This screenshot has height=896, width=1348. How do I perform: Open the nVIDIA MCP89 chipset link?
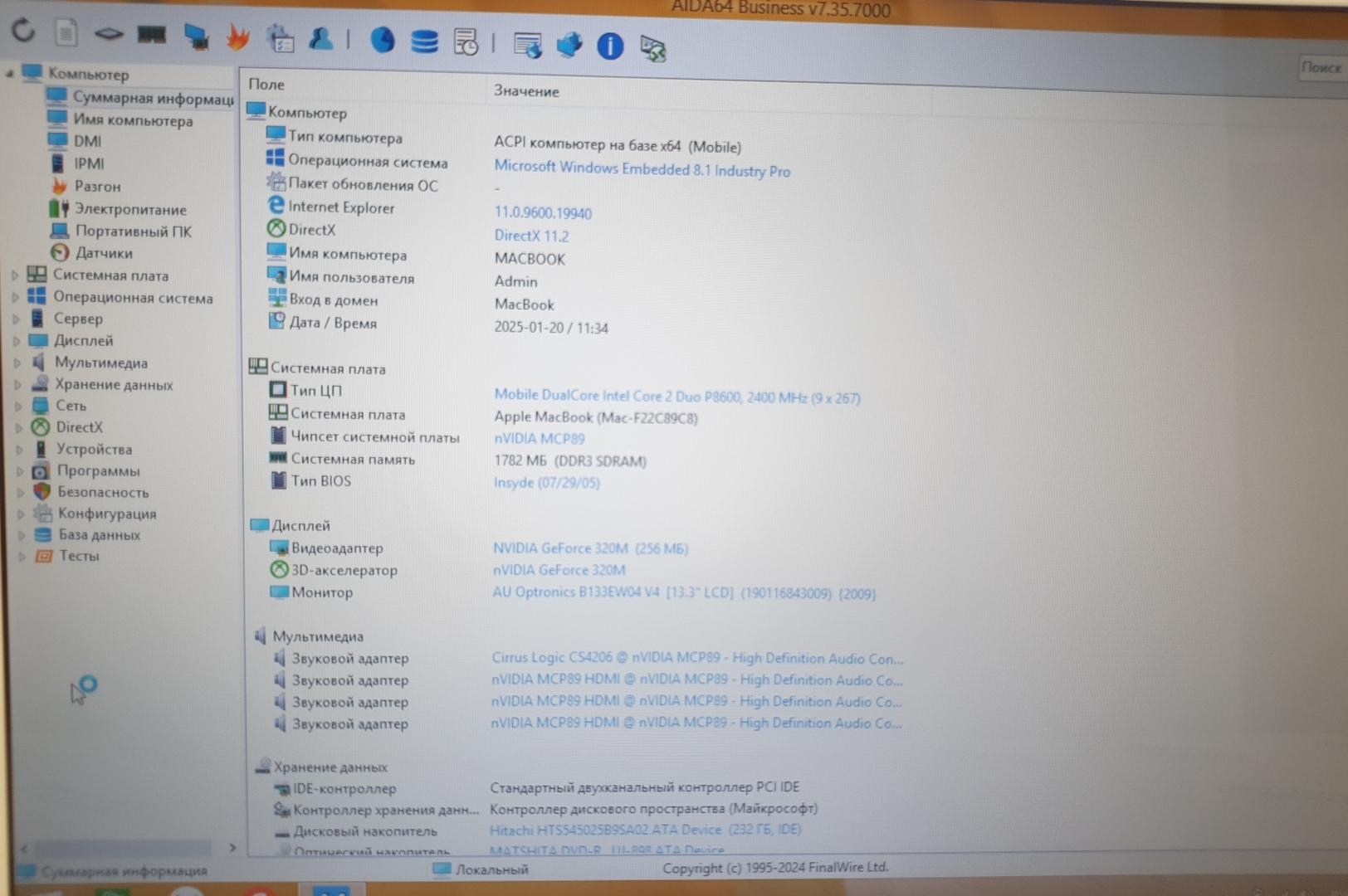[x=540, y=438]
